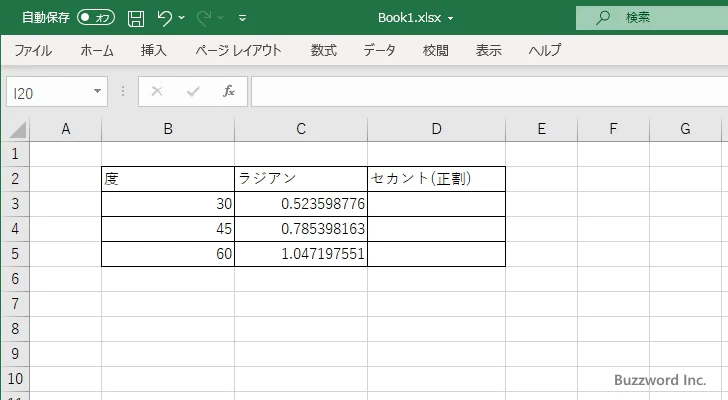Select row 10 header
This screenshot has height=400, width=728.
click(x=15, y=379)
